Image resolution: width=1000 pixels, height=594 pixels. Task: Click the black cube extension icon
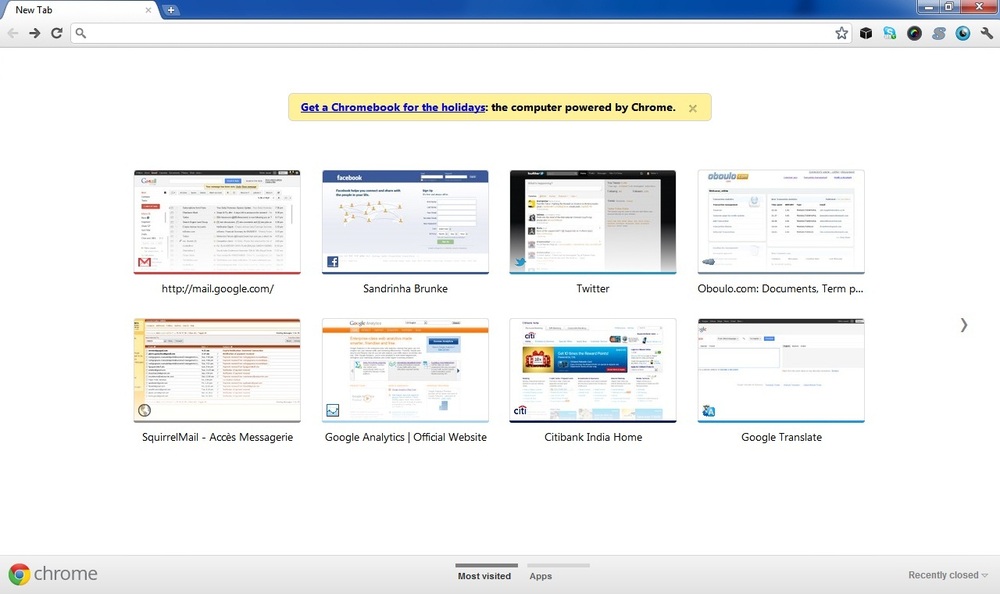pos(866,33)
